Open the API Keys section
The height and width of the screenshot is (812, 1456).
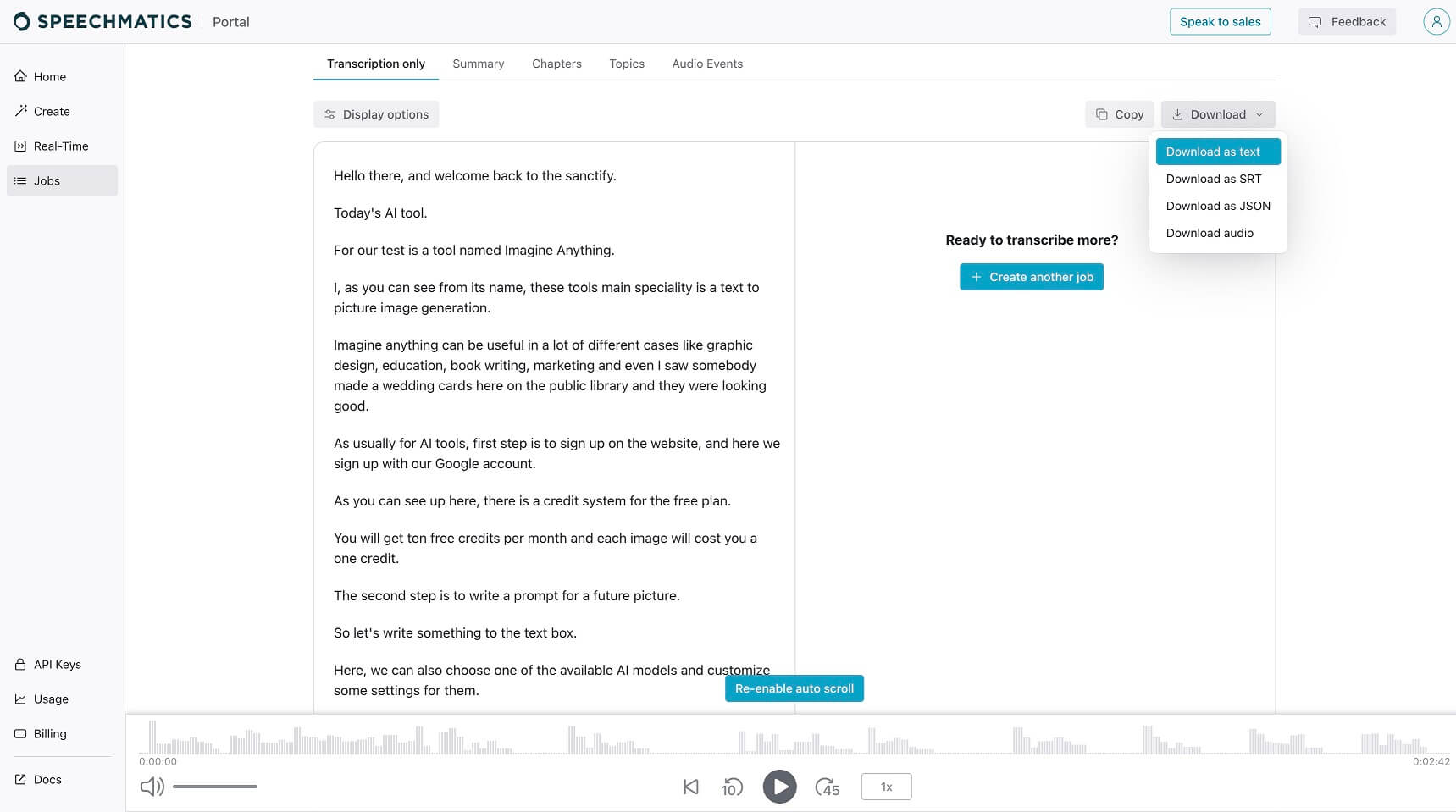[56, 664]
